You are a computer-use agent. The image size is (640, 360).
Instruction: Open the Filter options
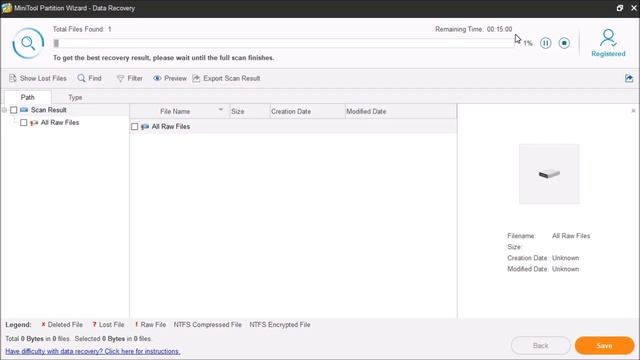coord(129,78)
